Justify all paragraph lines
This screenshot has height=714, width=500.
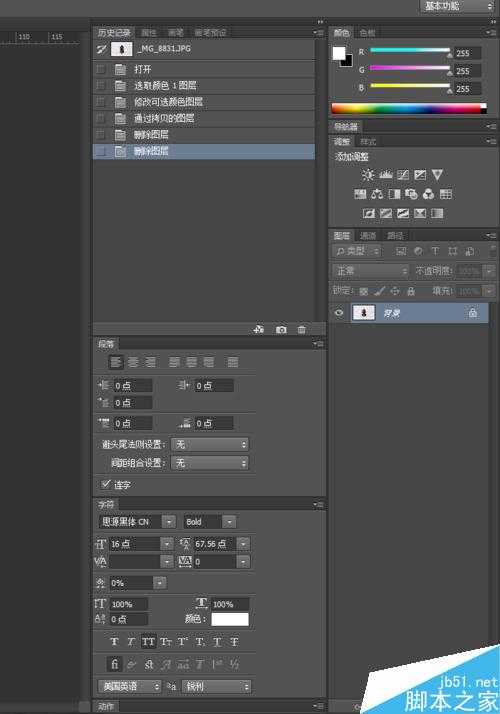pyautogui.click(x=233, y=362)
